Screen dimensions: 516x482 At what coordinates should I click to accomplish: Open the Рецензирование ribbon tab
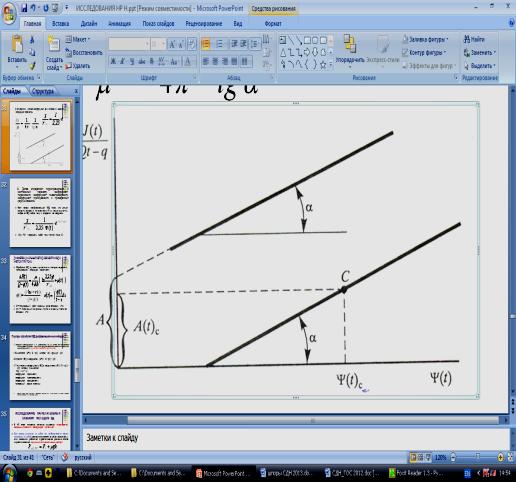click(204, 23)
